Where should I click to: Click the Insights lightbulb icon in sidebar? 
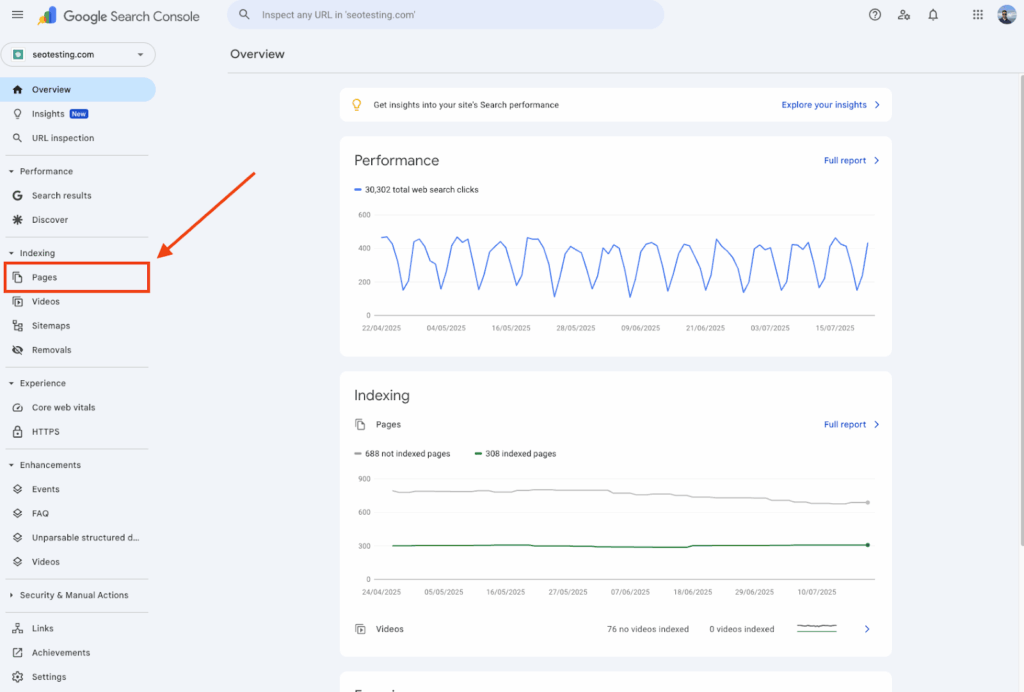(18, 114)
